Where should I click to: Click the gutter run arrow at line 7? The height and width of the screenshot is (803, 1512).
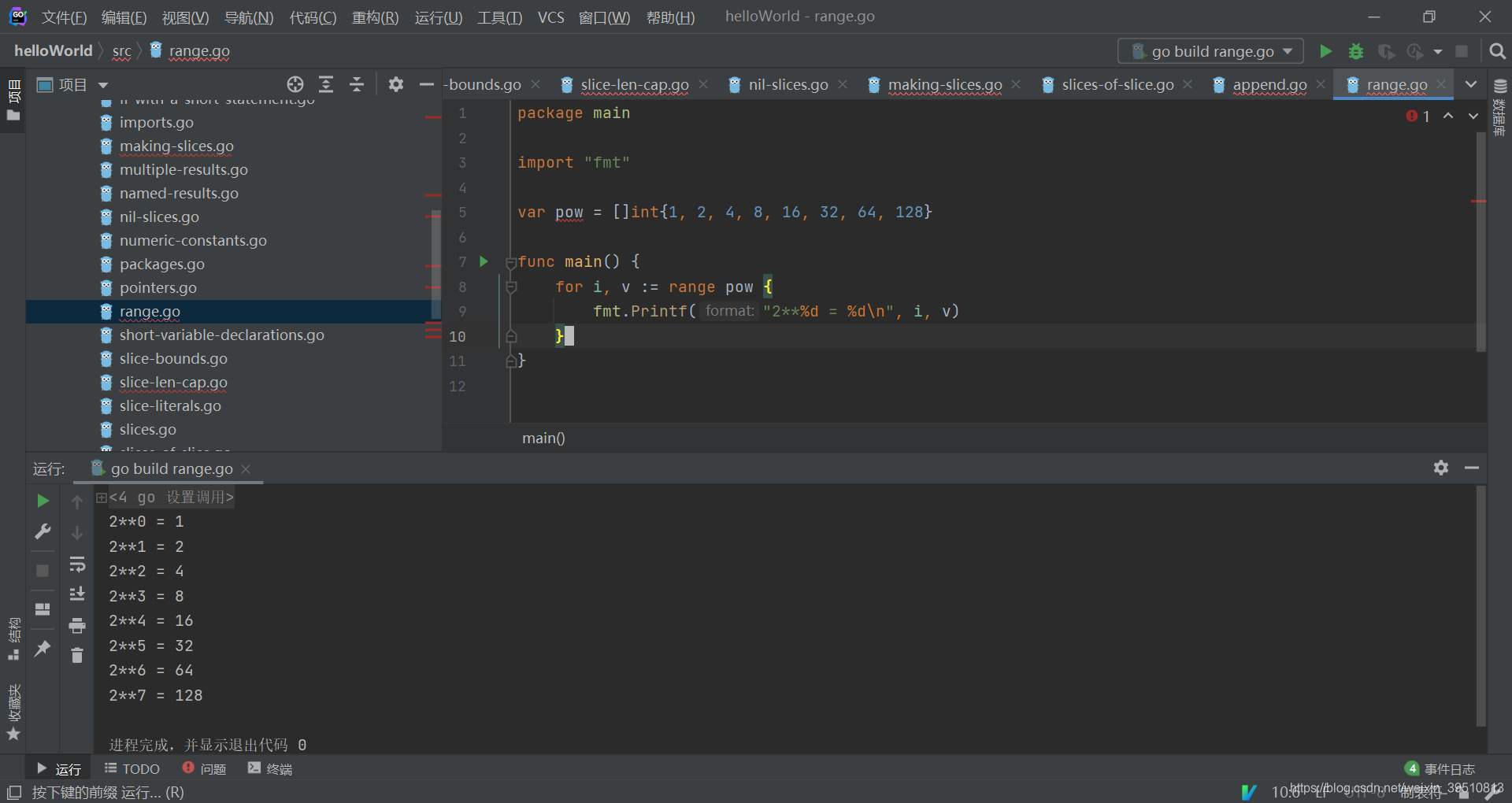tap(484, 261)
